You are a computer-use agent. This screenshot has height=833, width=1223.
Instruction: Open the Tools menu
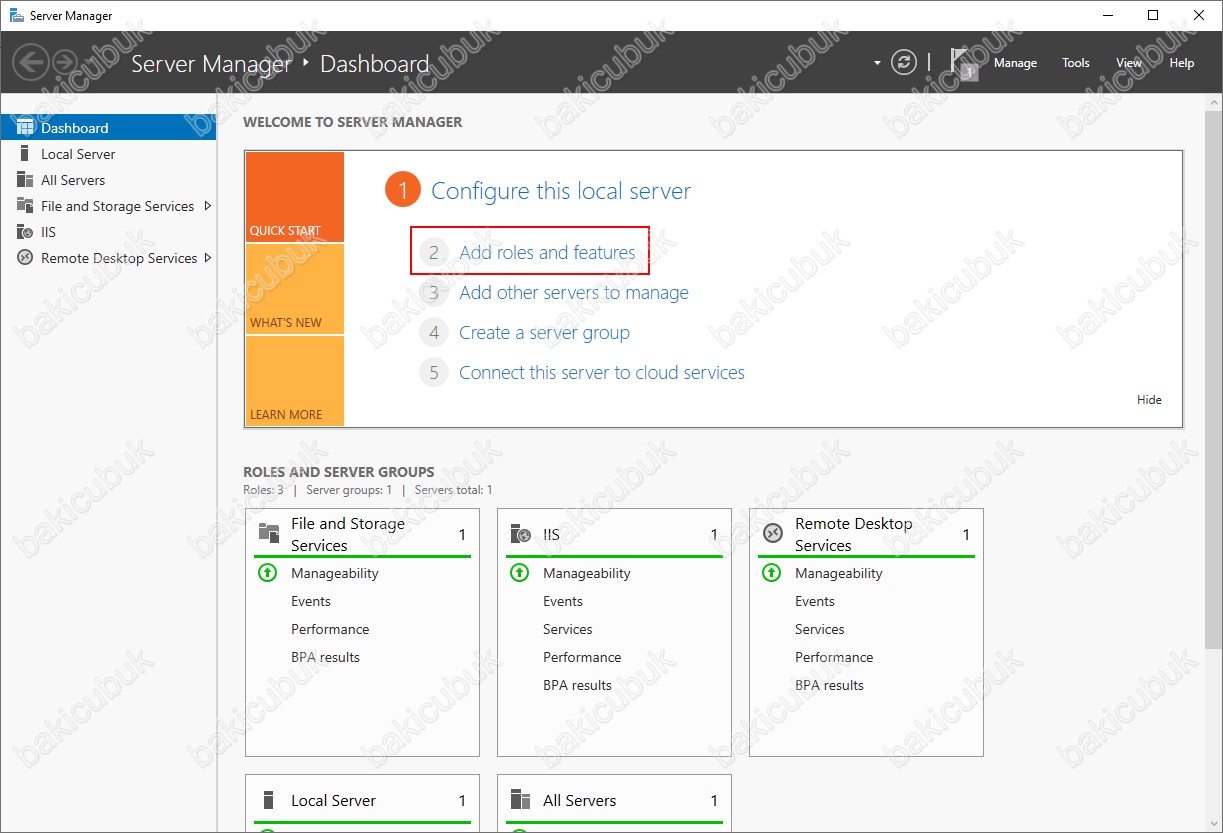[x=1076, y=63]
